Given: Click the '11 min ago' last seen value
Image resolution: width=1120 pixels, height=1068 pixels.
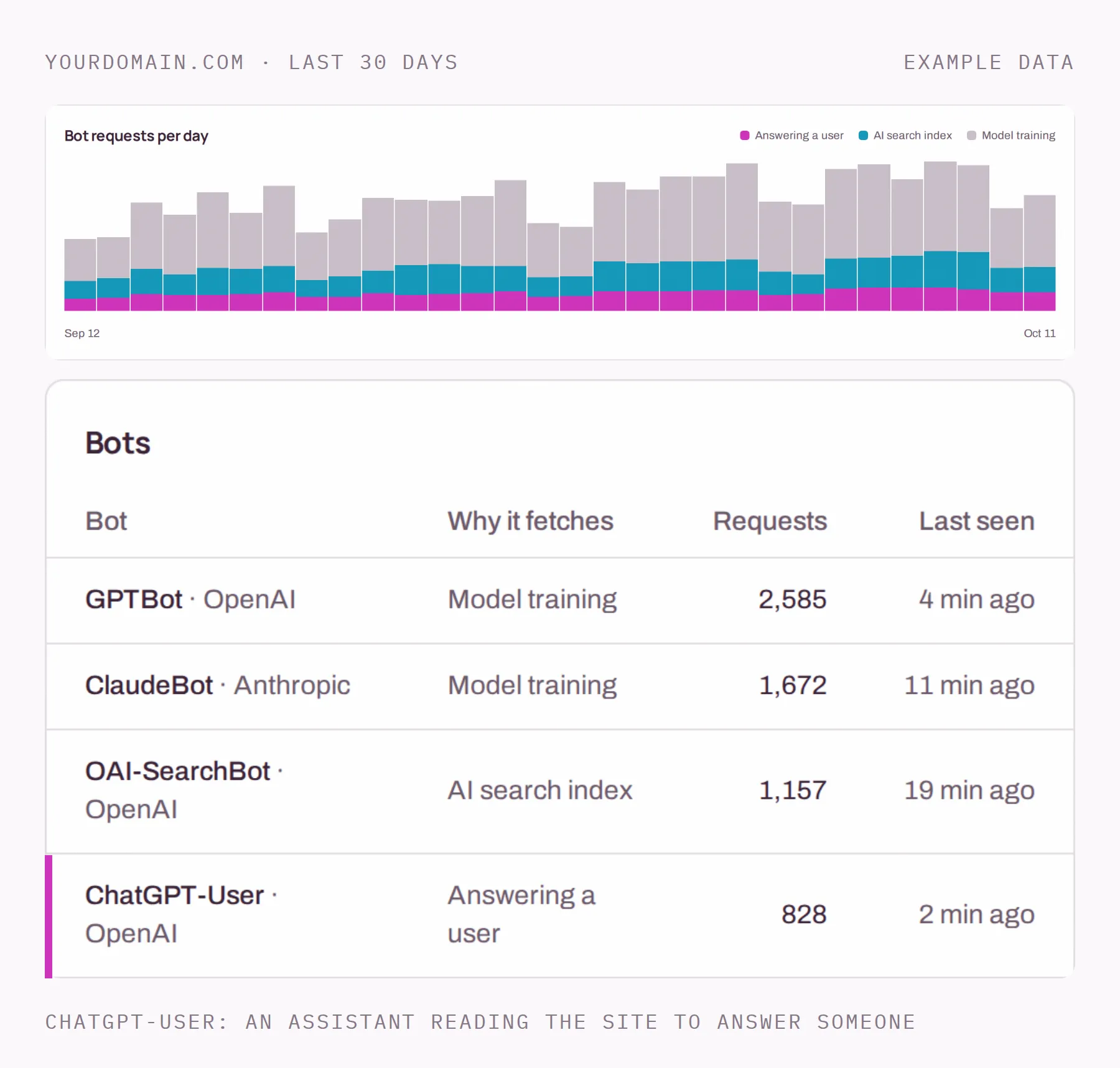Looking at the screenshot, I should pos(969,686).
